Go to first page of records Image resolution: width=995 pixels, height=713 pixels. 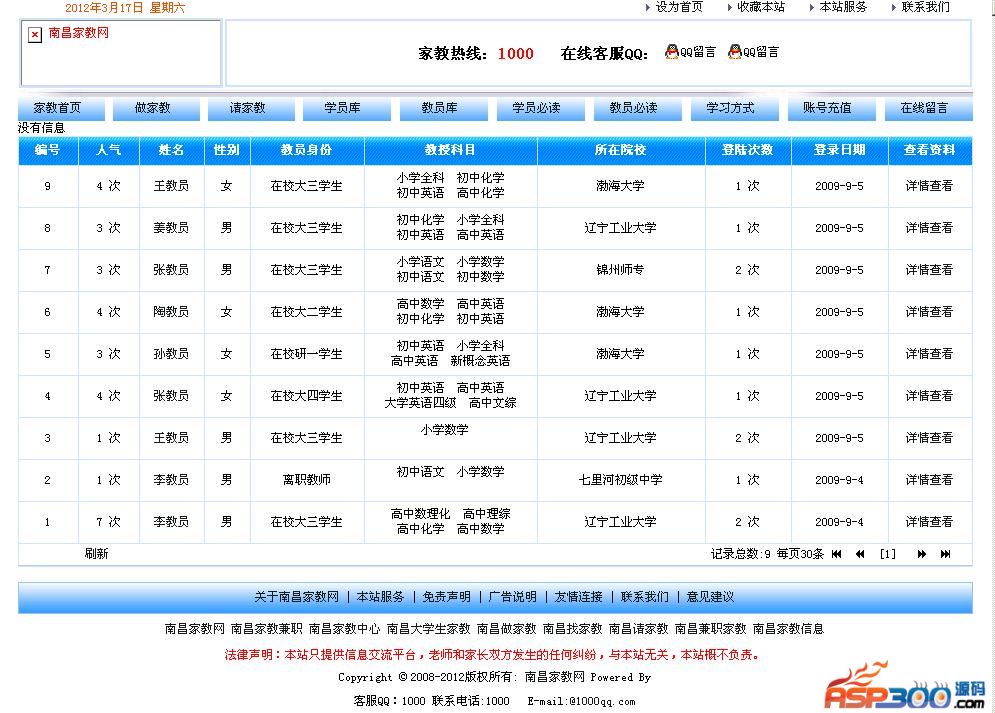[836, 554]
